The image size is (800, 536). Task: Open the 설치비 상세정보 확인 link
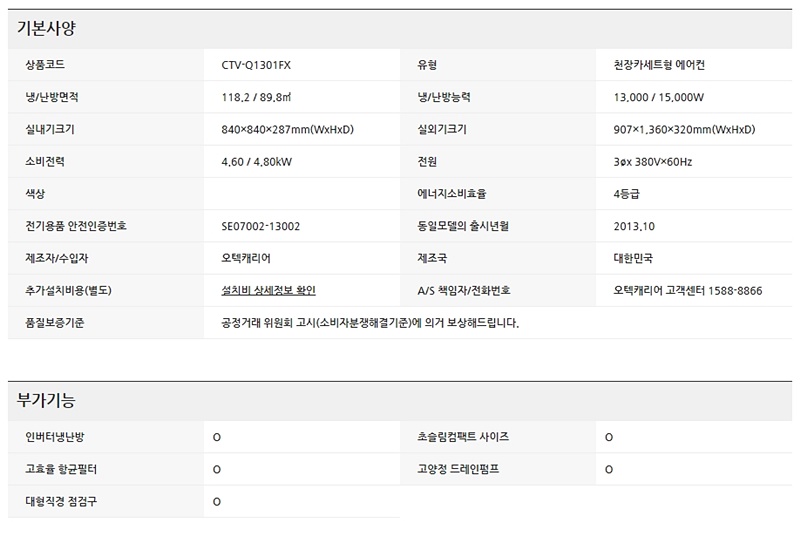(268, 290)
